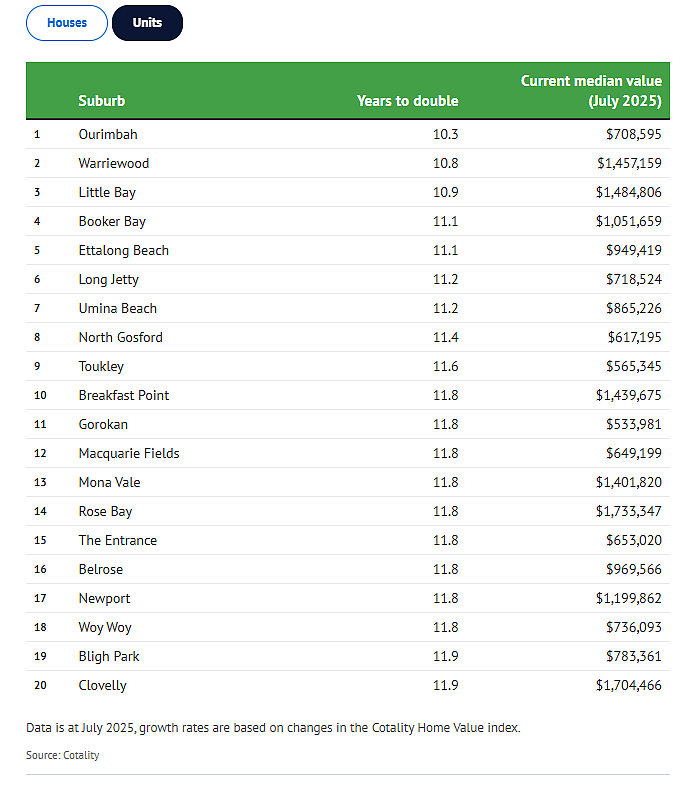This screenshot has width=688, height=787.
Task: Click the Clovelly median value $1,704,466
Action: pos(628,686)
